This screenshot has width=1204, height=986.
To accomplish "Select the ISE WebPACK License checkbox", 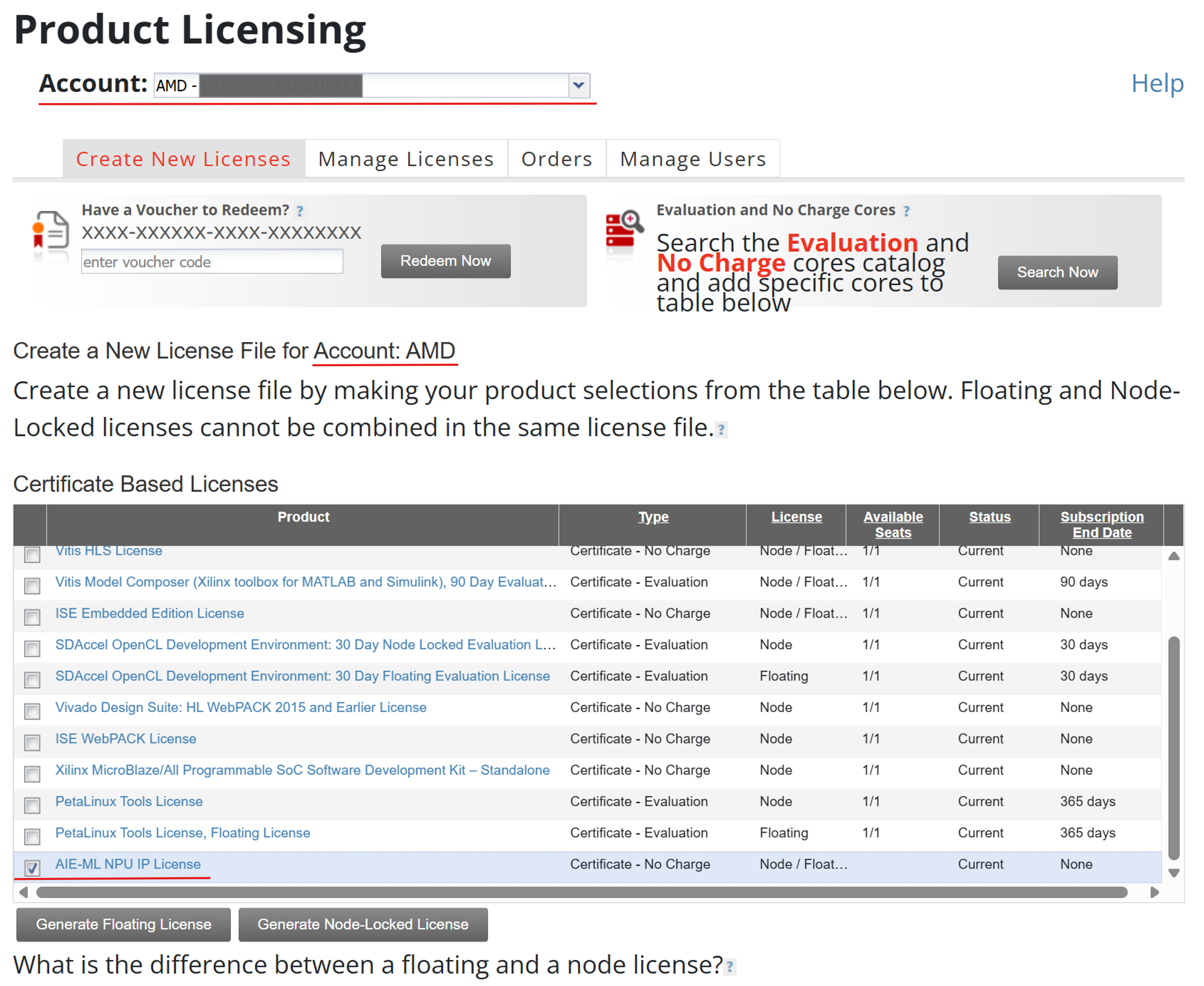I will coord(32,742).
